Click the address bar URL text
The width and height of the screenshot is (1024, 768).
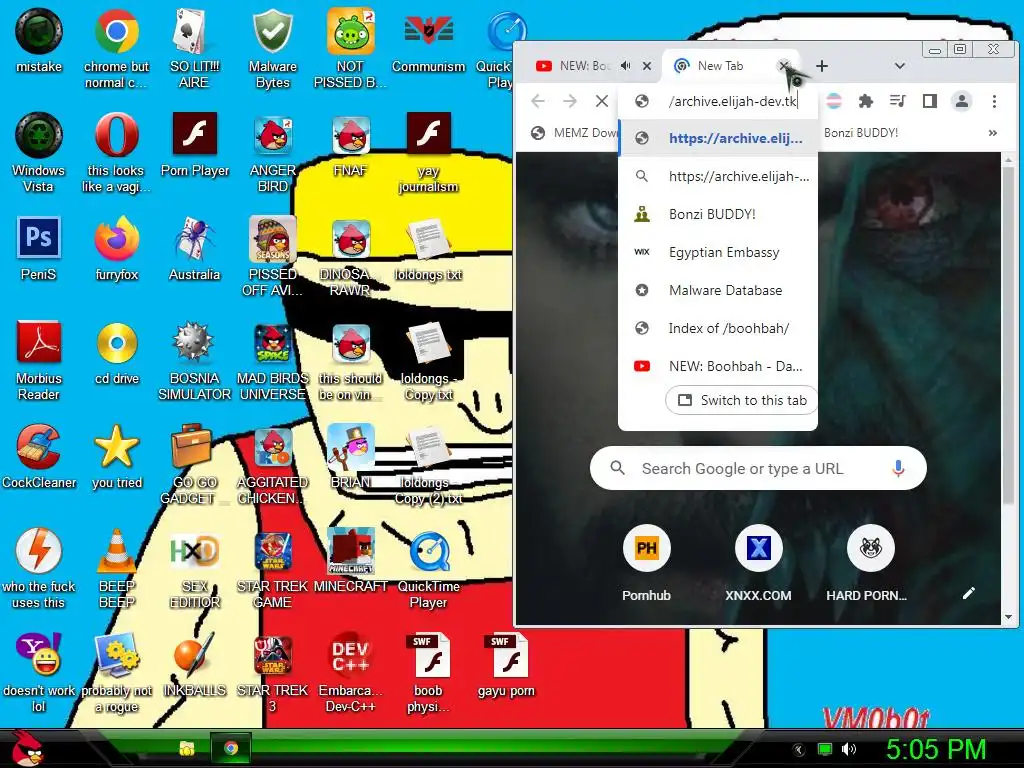(x=733, y=101)
